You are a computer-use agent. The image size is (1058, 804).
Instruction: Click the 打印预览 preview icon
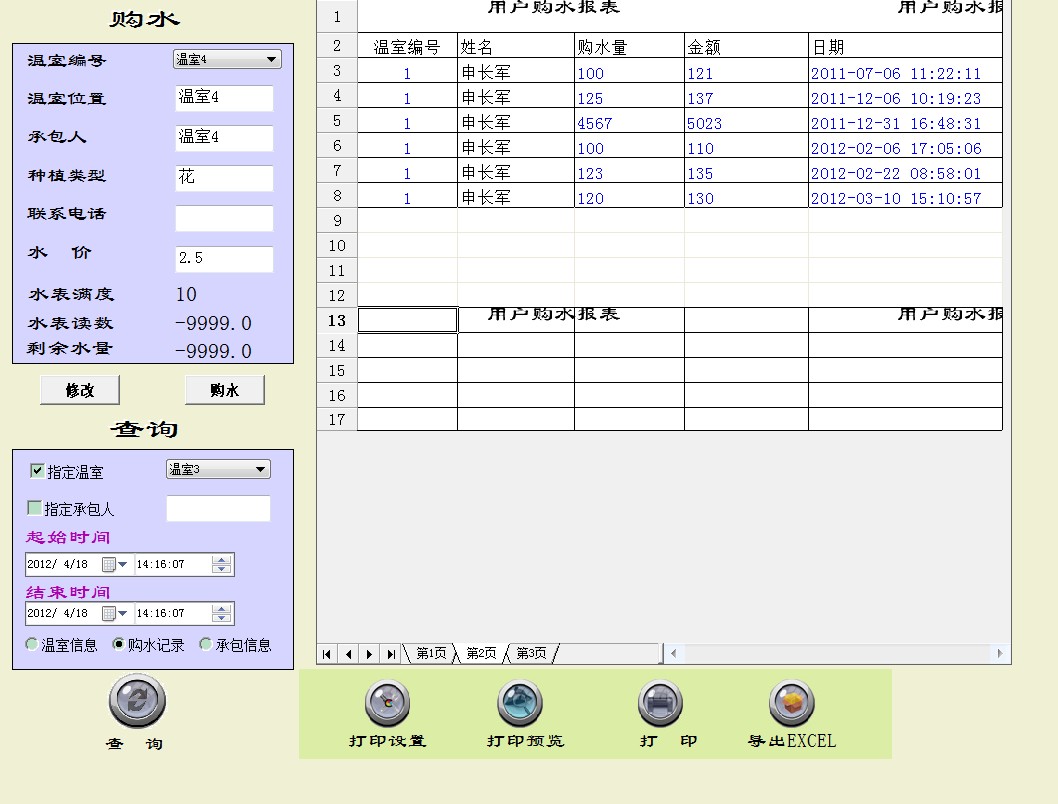coord(520,703)
